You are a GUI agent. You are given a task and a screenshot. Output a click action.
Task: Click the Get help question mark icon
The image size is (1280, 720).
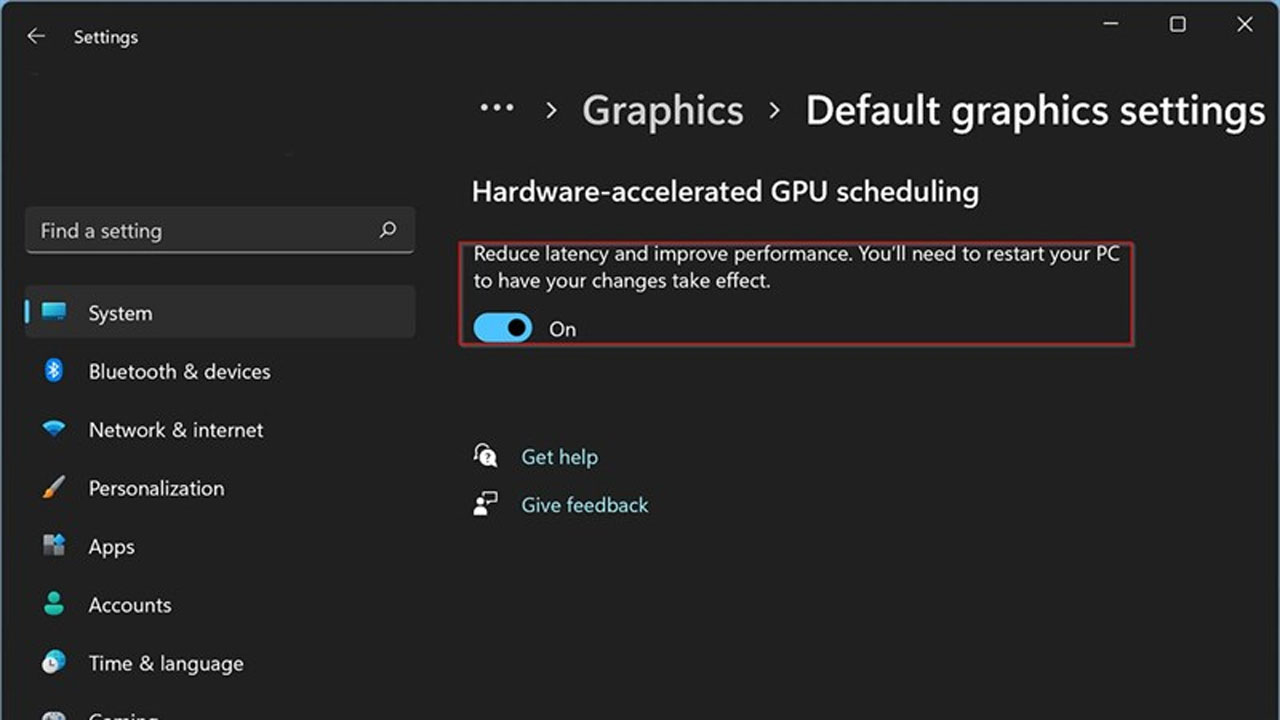point(486,455)
